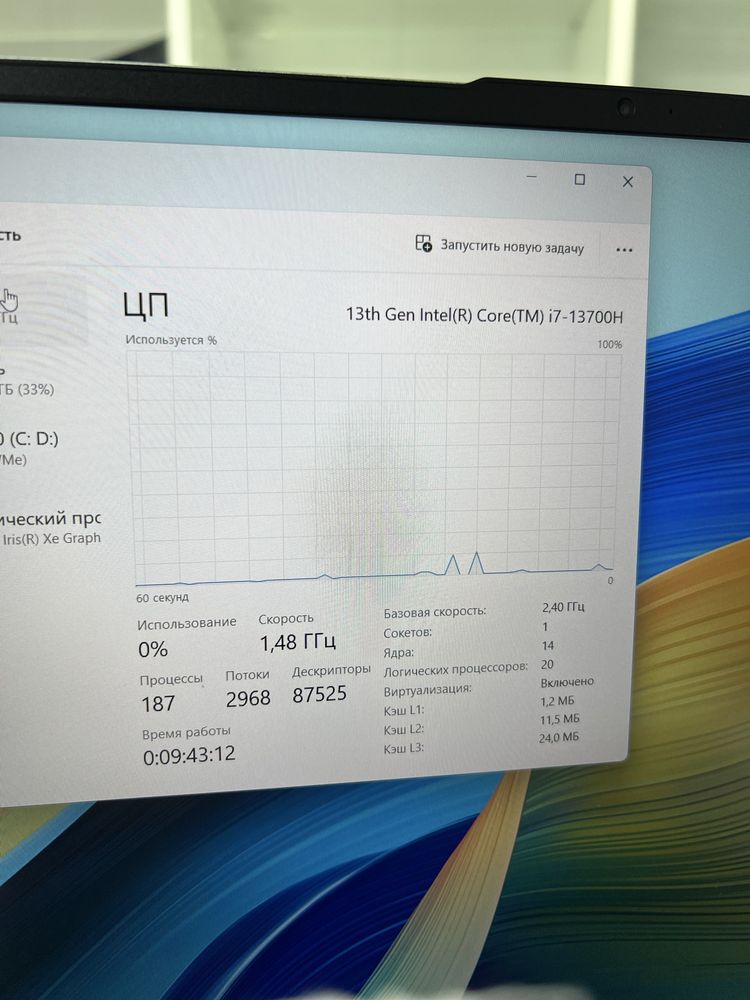750x1000 pixels.
Task: Click the 60 секунд label
Action: [162, 598]
